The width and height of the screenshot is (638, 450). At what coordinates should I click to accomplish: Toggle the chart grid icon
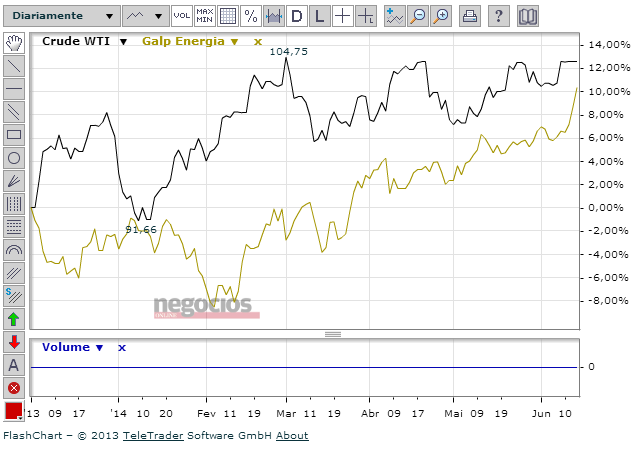228,16
